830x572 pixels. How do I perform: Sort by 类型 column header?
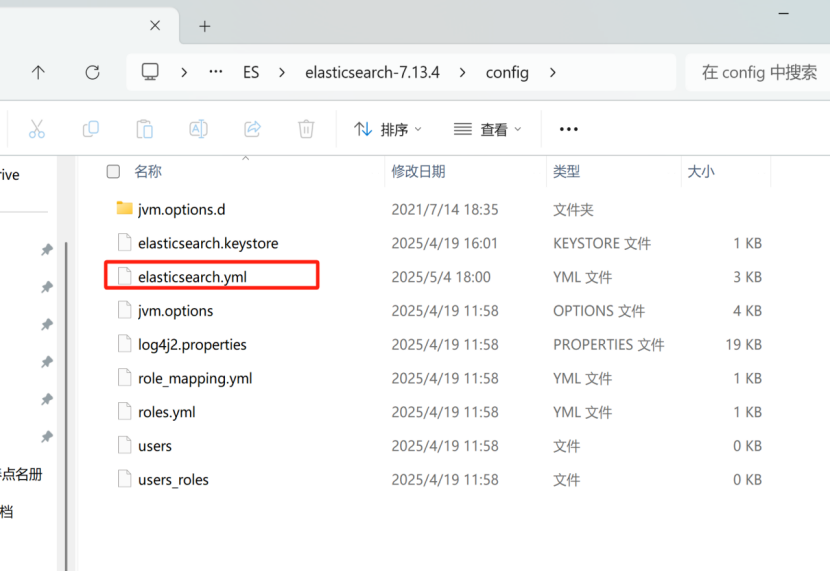click(x=566, y=171)
